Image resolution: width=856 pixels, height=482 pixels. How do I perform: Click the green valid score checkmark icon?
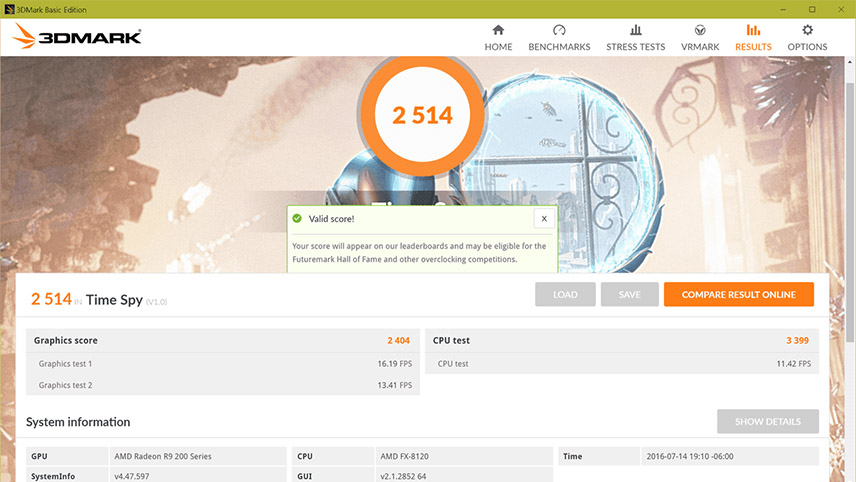tap(297, 218)
